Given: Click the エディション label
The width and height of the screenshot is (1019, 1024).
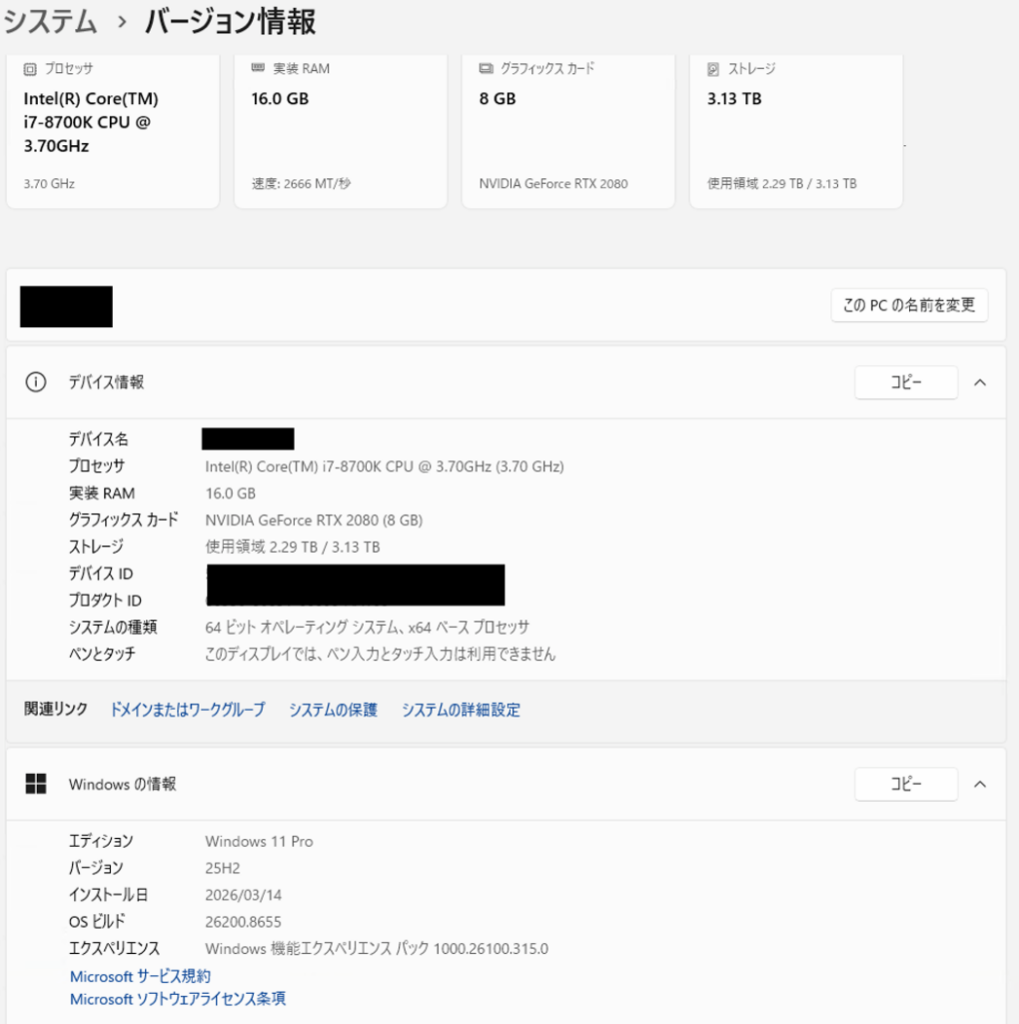Looking at the screenshot, I should tap(101, 841).
